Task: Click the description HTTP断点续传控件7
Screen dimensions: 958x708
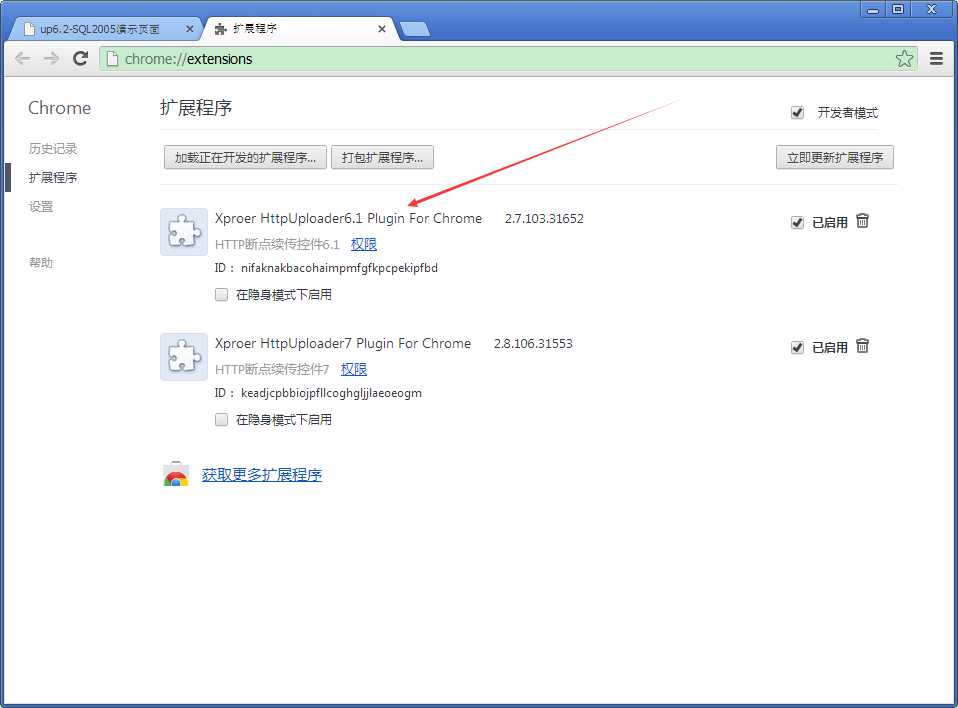Action: coord(272,369)
